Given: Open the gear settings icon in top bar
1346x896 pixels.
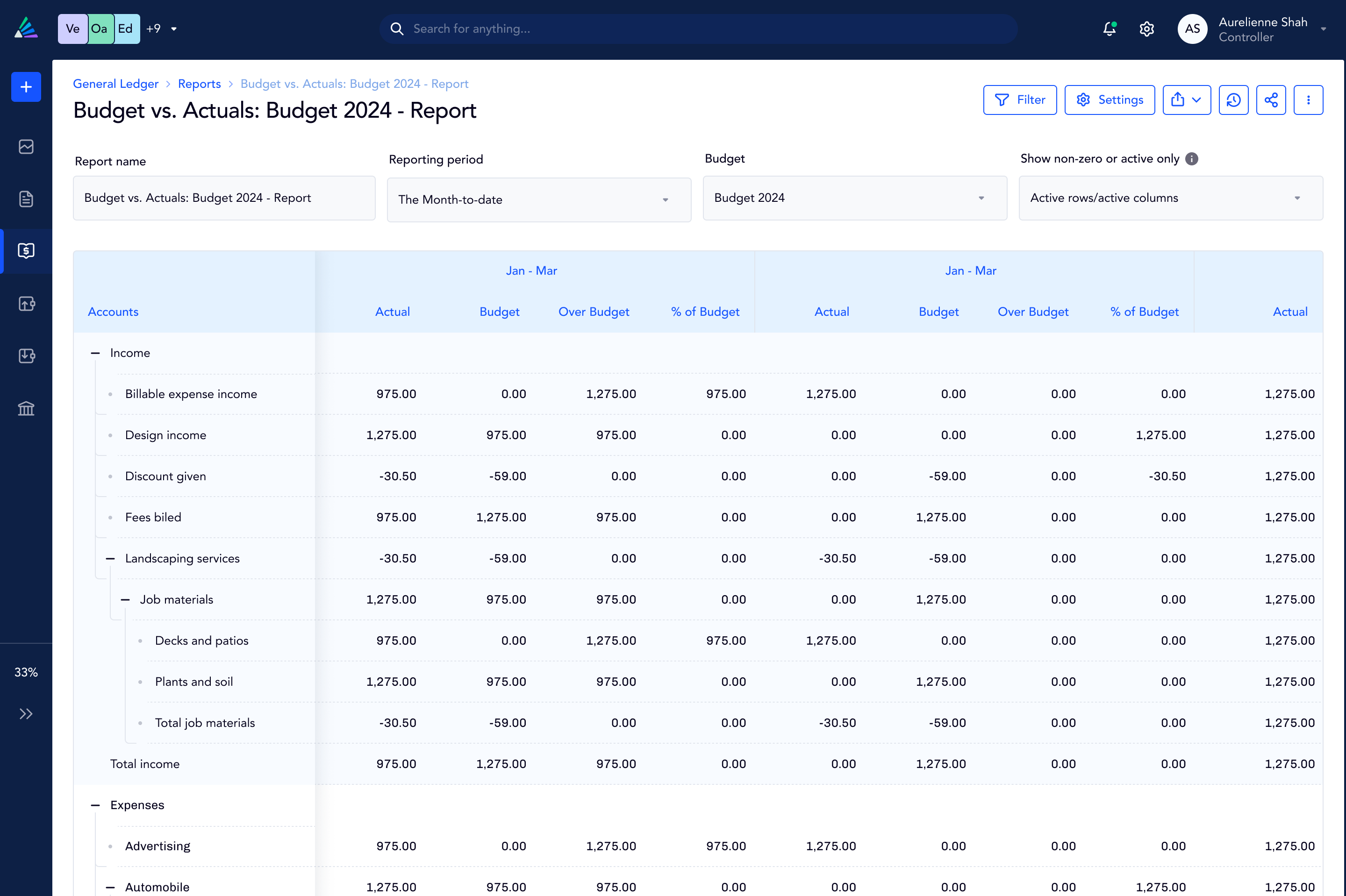Looking at the screenshot, I should [x=1146, y=28].
